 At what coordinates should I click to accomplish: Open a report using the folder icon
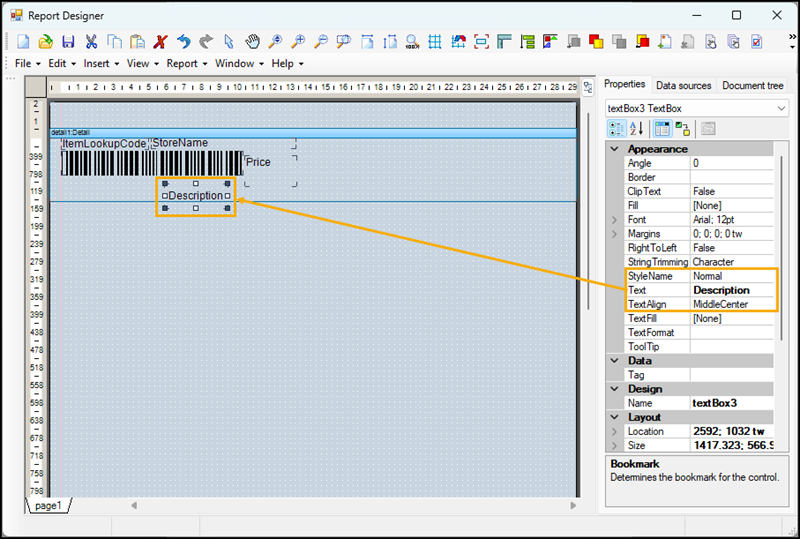coord(45,41)
